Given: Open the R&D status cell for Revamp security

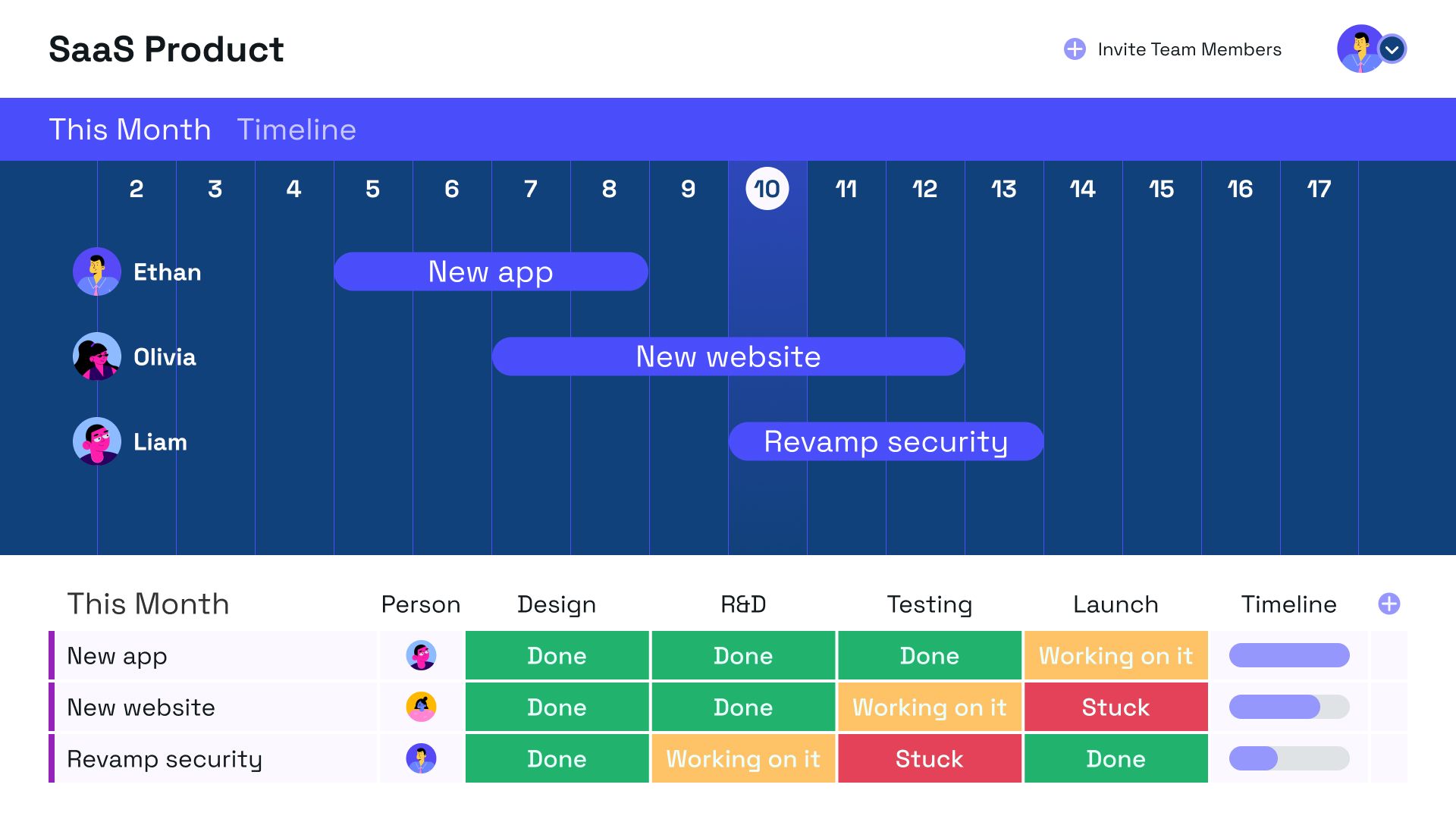Looking at the screenshot, I should [742, 758].
